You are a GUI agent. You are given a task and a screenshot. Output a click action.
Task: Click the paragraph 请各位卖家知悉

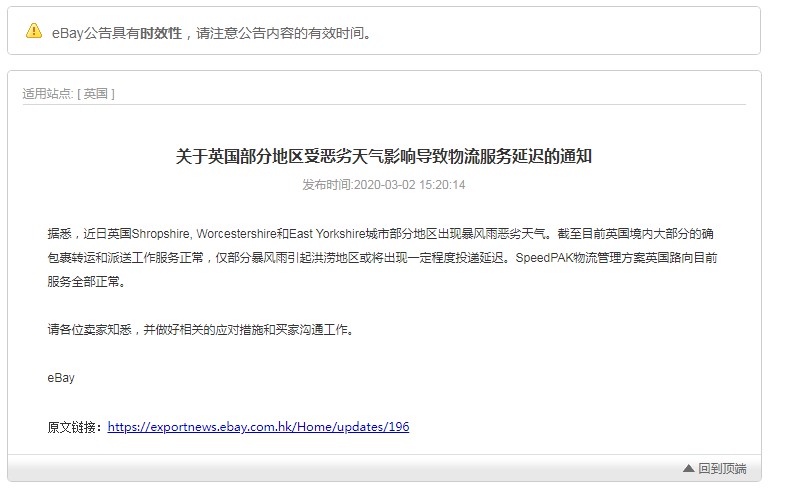[202, 329]
